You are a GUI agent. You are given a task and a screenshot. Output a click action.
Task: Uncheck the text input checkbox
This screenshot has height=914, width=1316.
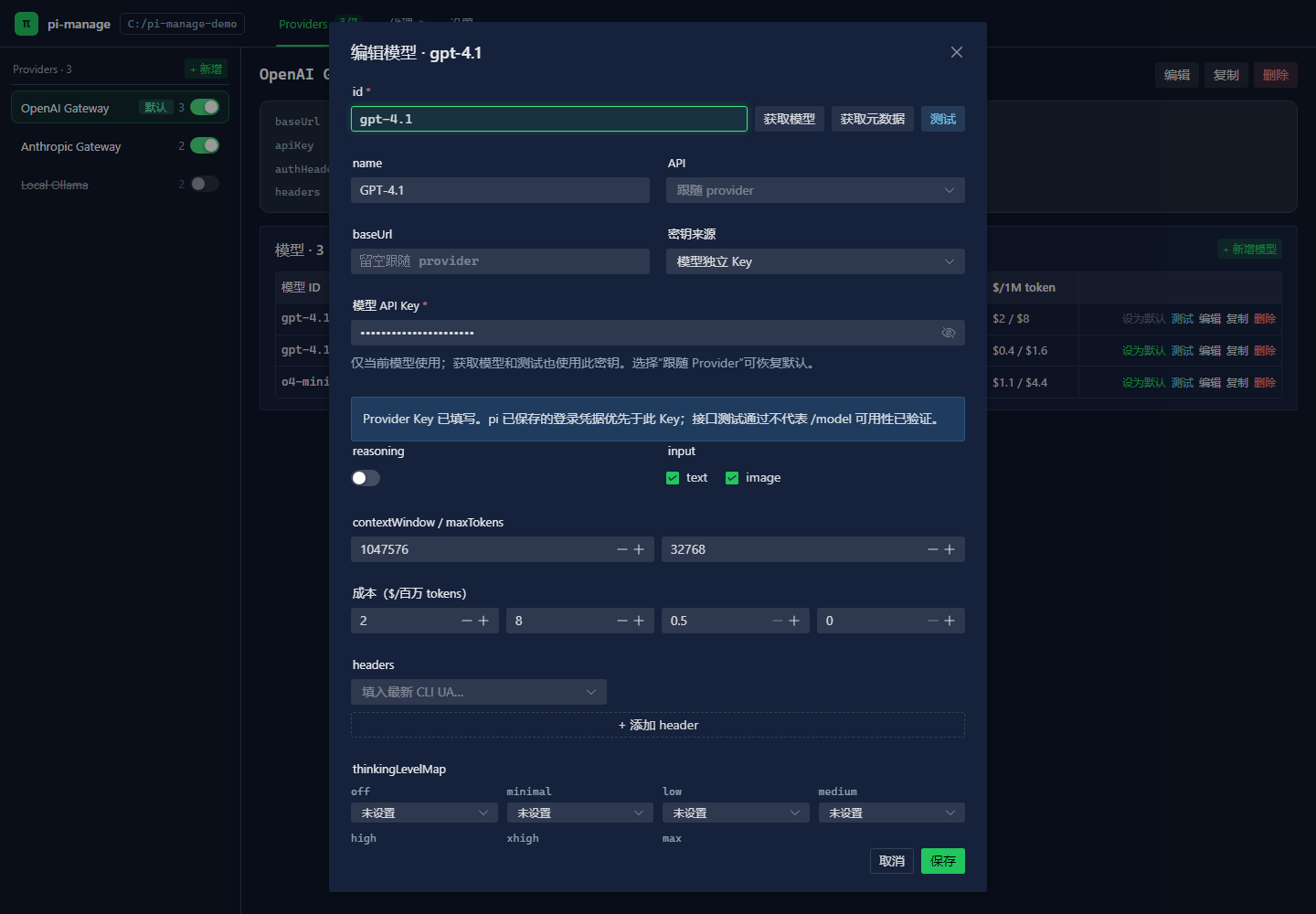pos(673,478)
